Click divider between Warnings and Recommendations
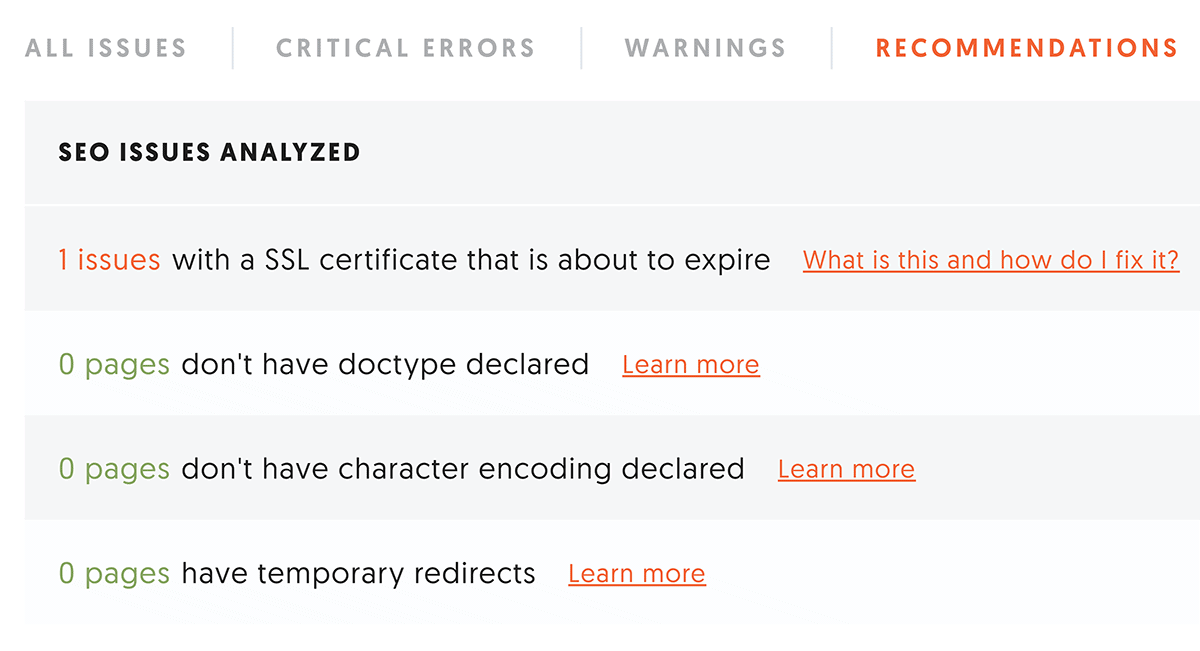 tap(832, 48)
